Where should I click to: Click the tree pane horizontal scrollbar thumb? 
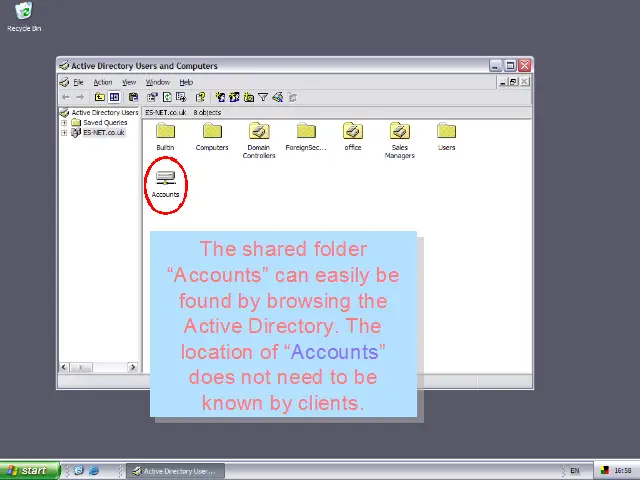(x=81, y=367)
